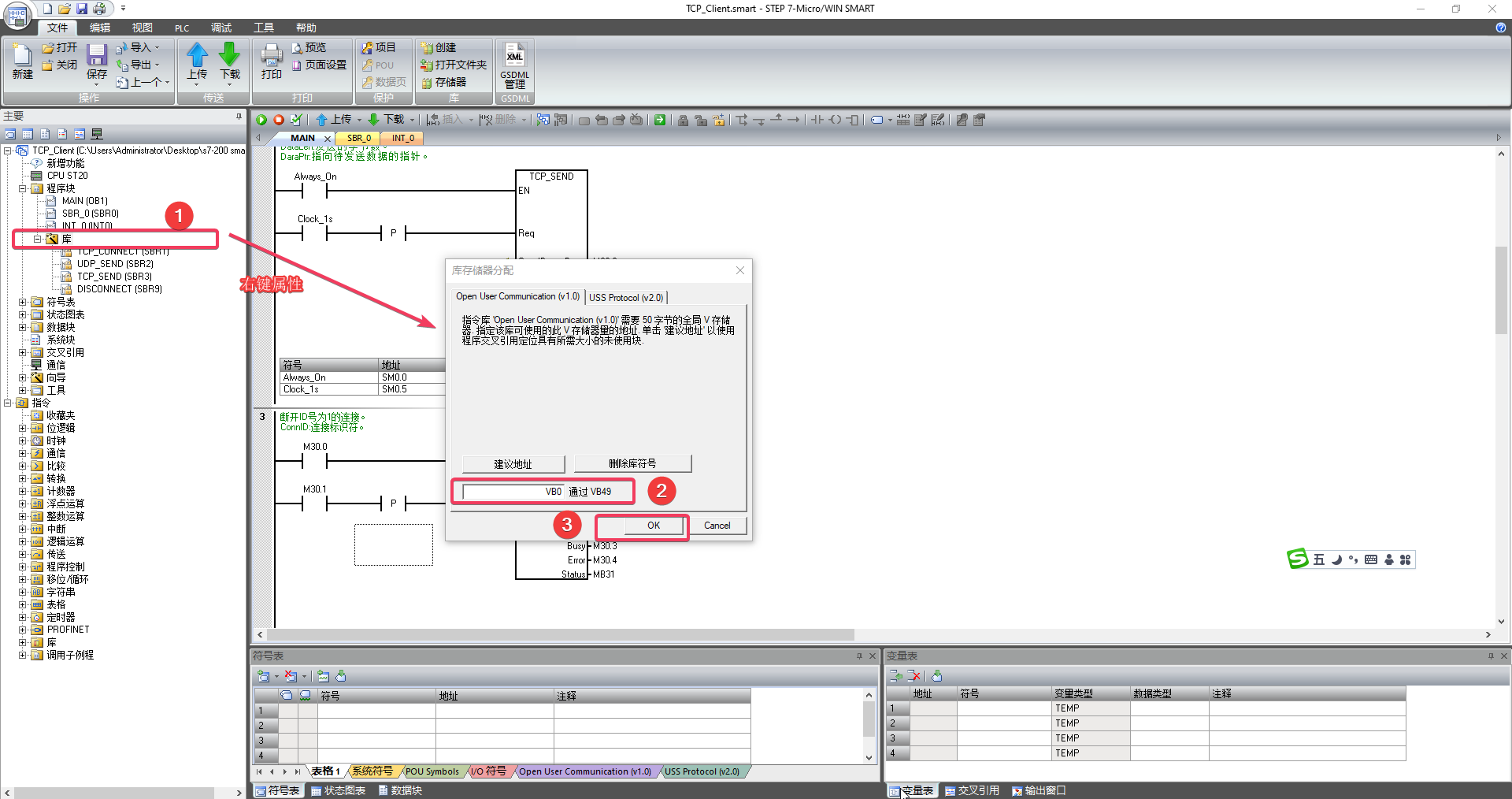Viewport: 1512px width, 799px height.
Task: Click the red Stop PLC toolbar icon
Action: [279, 120]
